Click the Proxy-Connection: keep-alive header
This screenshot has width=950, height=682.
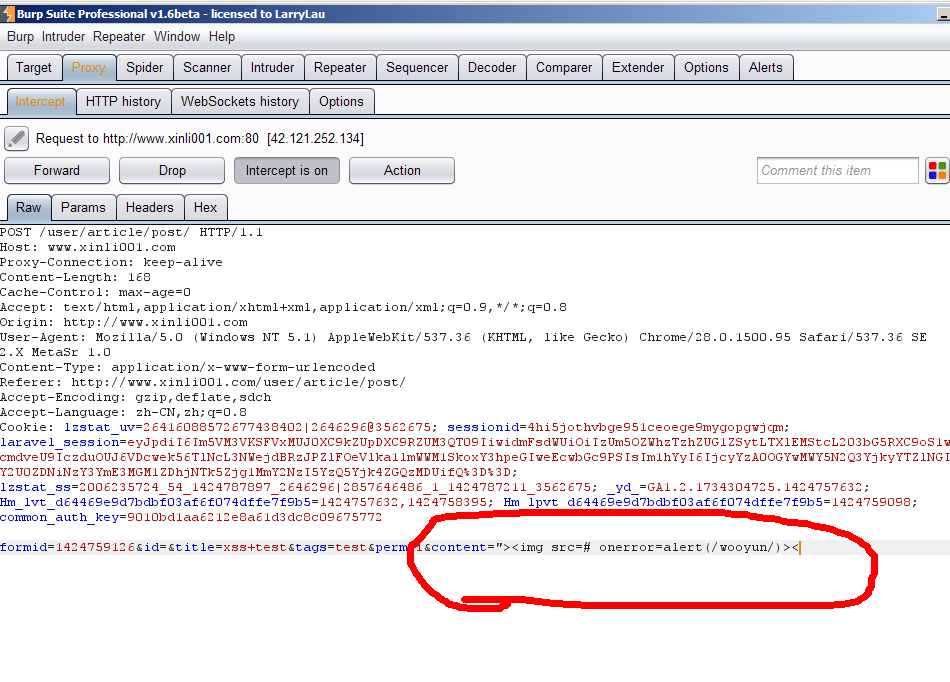[x=111, y=262]
